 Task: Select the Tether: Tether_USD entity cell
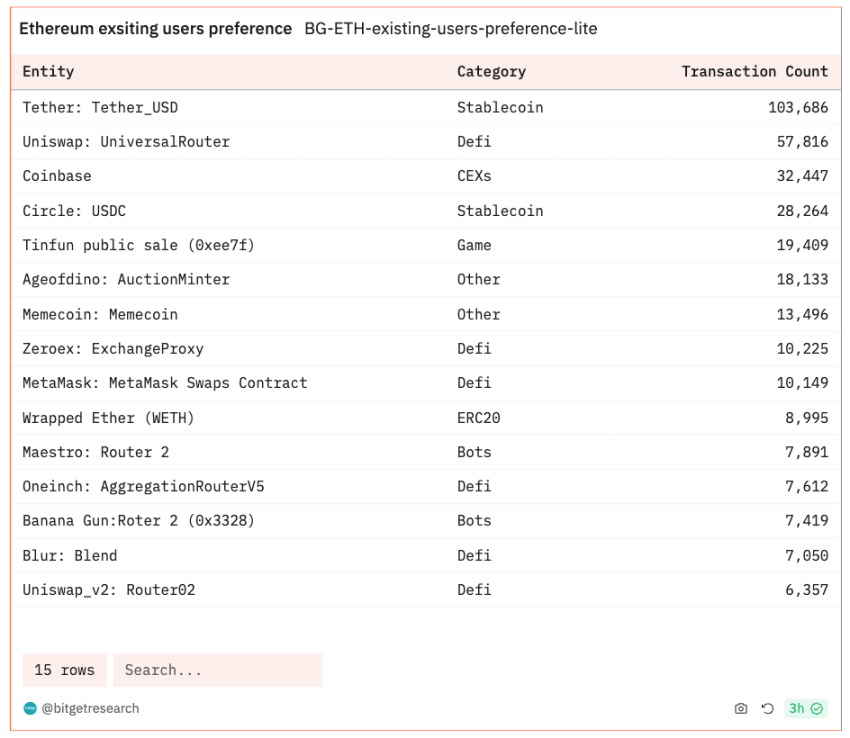tap(100, 107)
